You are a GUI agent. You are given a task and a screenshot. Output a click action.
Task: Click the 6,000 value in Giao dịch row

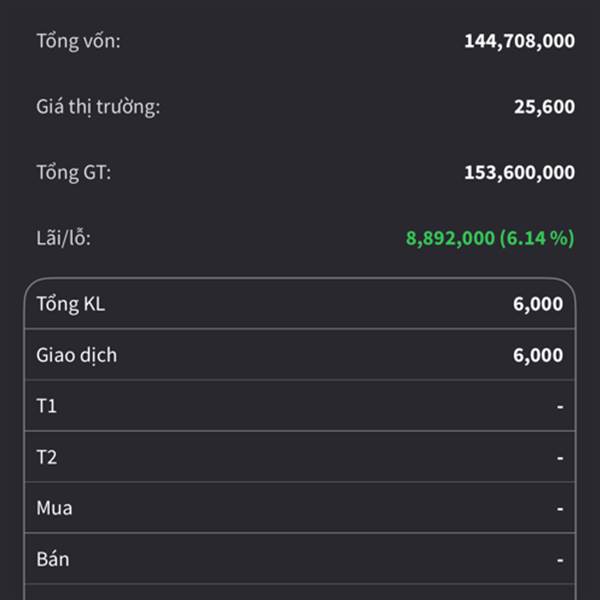[x=538, y=355]
